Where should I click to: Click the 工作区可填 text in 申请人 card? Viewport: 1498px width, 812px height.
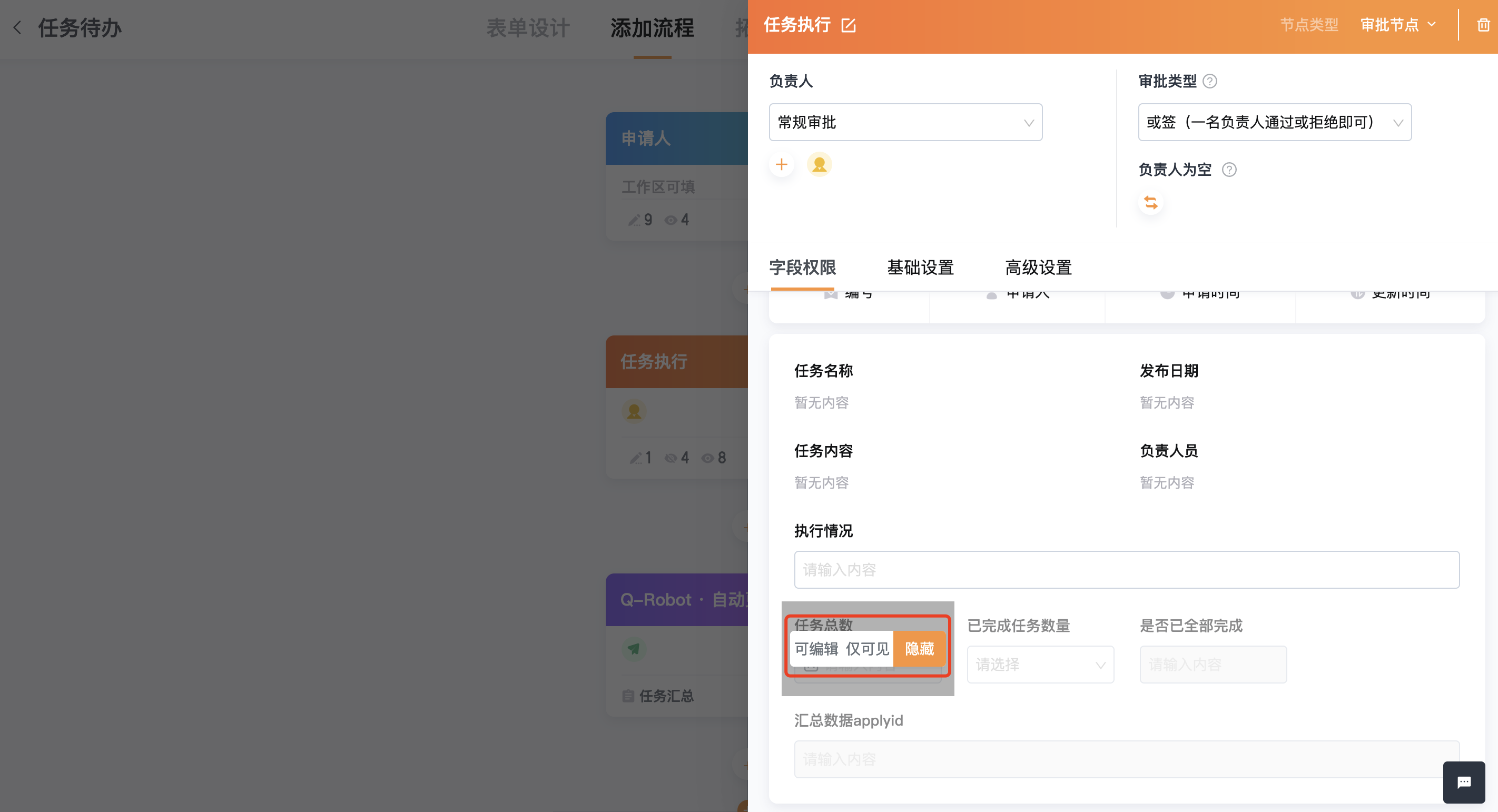coord(658,186)
